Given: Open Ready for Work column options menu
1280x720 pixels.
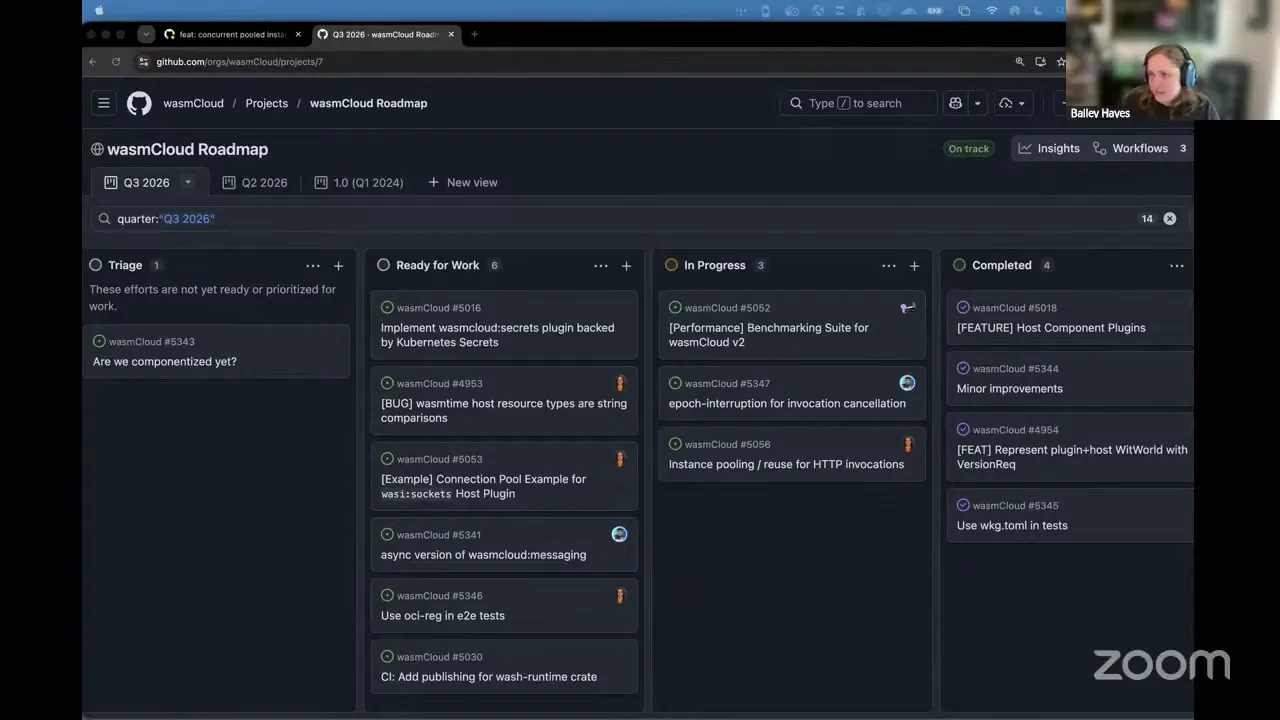Looking at the screenshot, I should 601,265.
